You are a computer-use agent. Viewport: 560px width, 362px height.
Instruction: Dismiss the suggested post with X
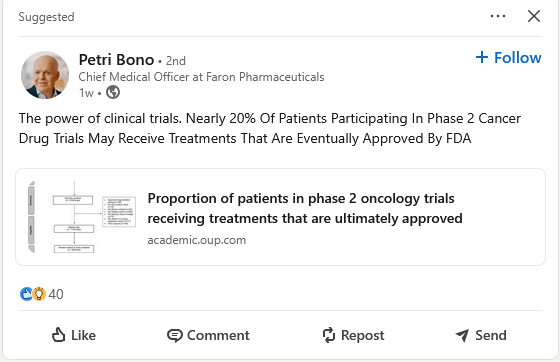click(x=534, y=16)
